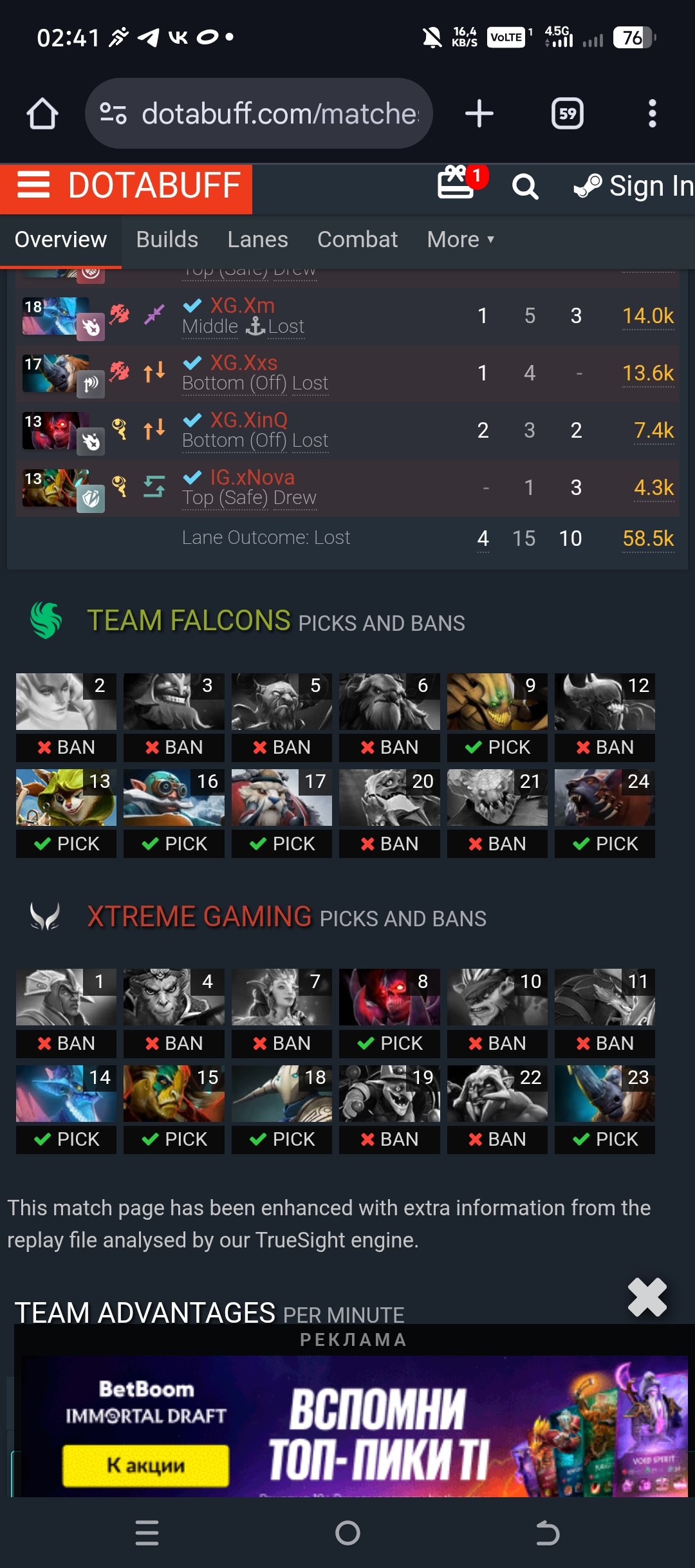Tap the dotabuff.com address bar
Viewport: 695px width, 1568px height.
coord(259,114)
